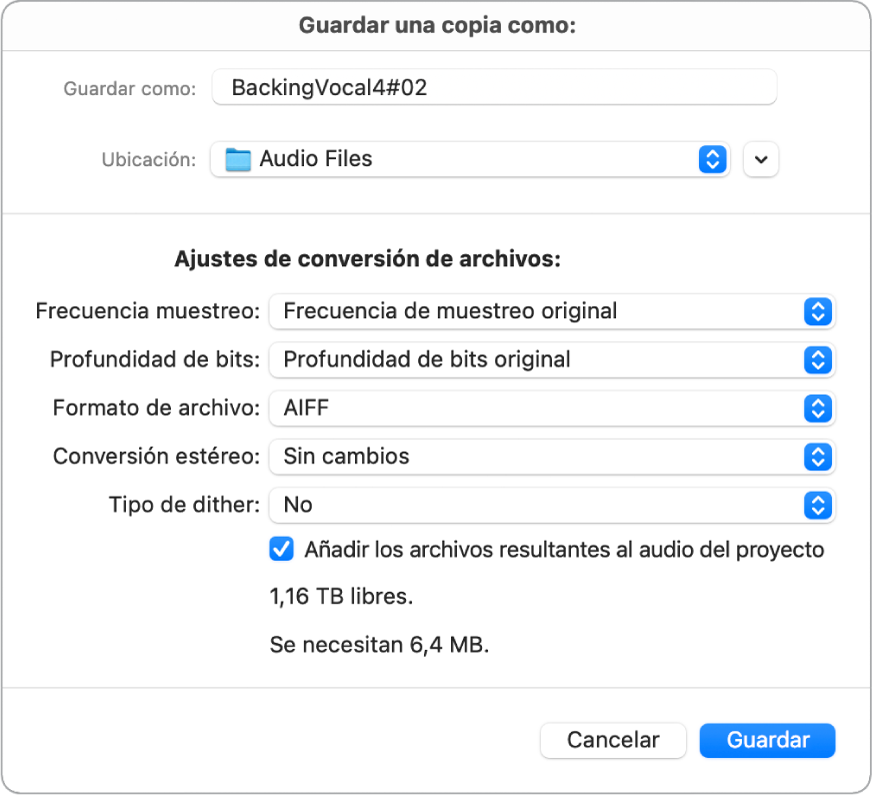
Task: Open the dither type menu set to No
Action: pyautogui.click(x=540, y=505)
